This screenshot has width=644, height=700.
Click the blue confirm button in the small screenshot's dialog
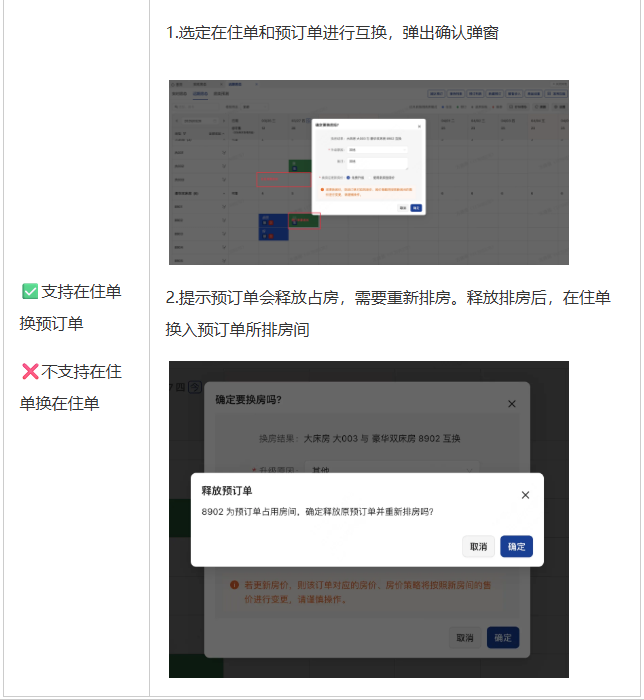(x=416, y=208)
